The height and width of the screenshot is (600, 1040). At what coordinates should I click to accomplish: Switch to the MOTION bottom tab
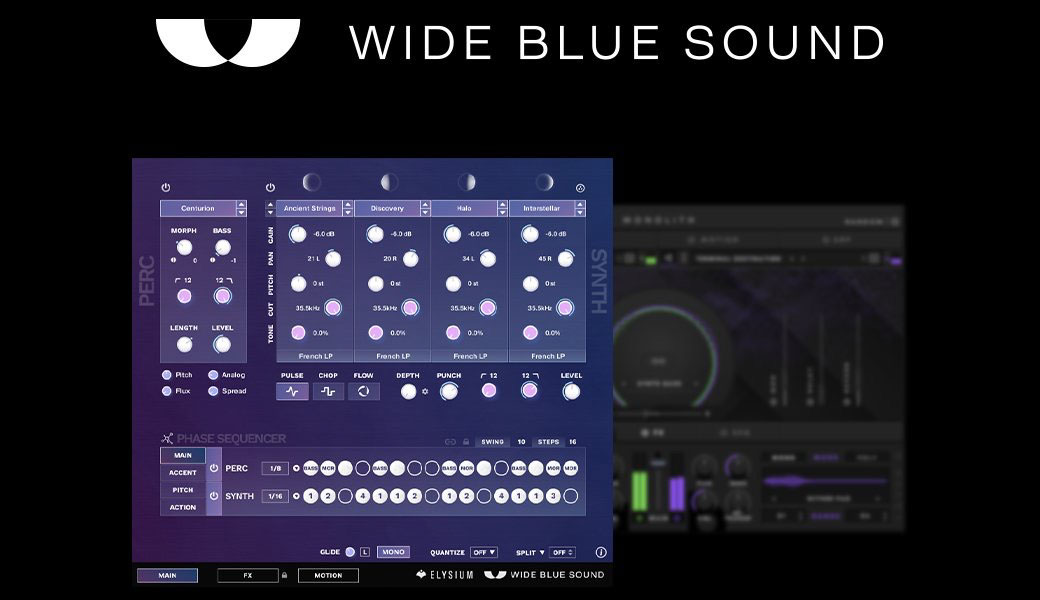click(x=328, y=575)
